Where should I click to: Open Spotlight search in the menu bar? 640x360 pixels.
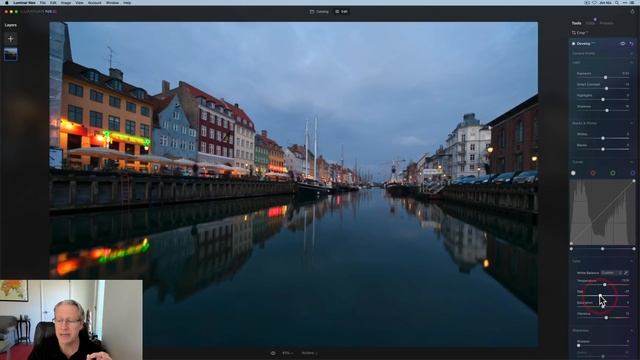pos(617,2)
